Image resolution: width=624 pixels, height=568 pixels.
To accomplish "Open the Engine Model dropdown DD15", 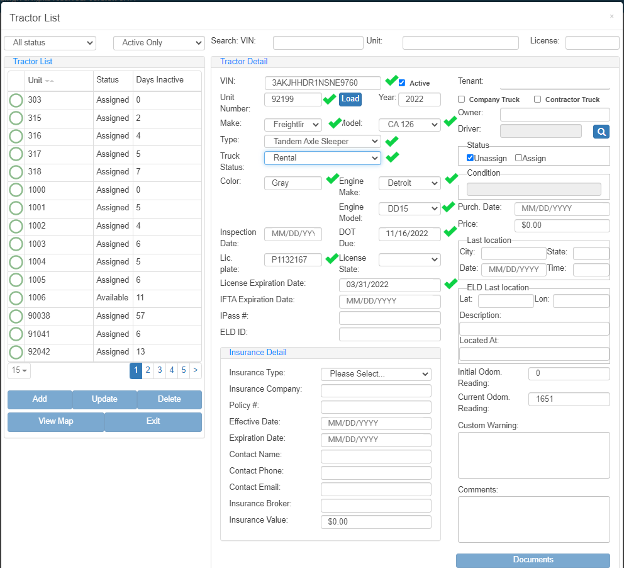I will point(410,209).
